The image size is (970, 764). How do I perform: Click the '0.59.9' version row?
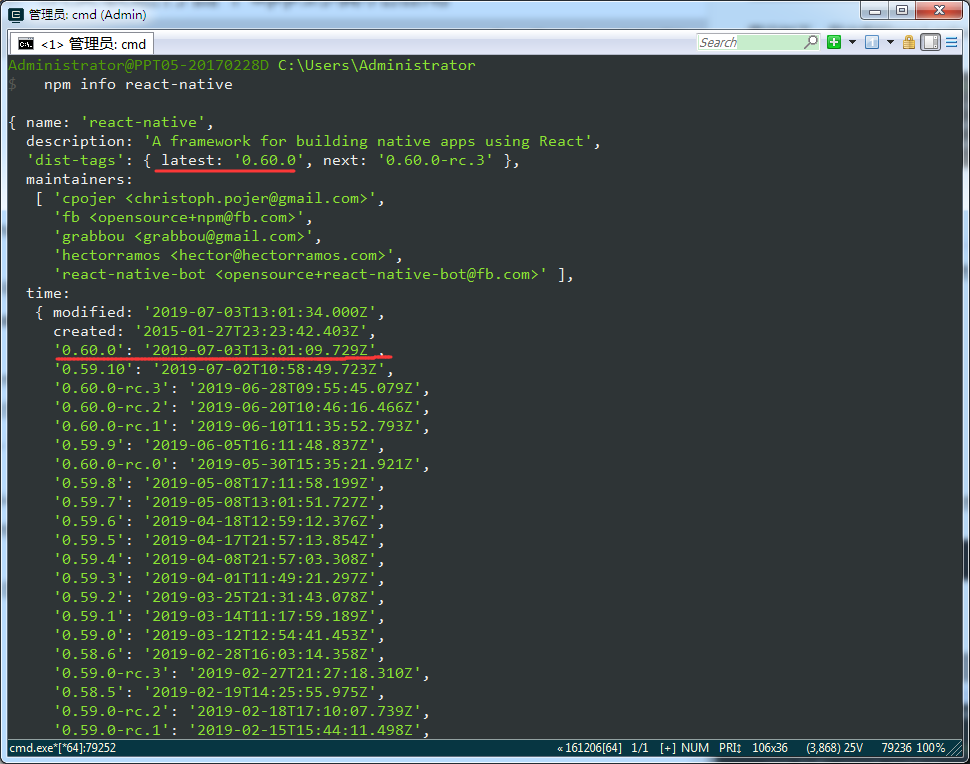[220, 445]
